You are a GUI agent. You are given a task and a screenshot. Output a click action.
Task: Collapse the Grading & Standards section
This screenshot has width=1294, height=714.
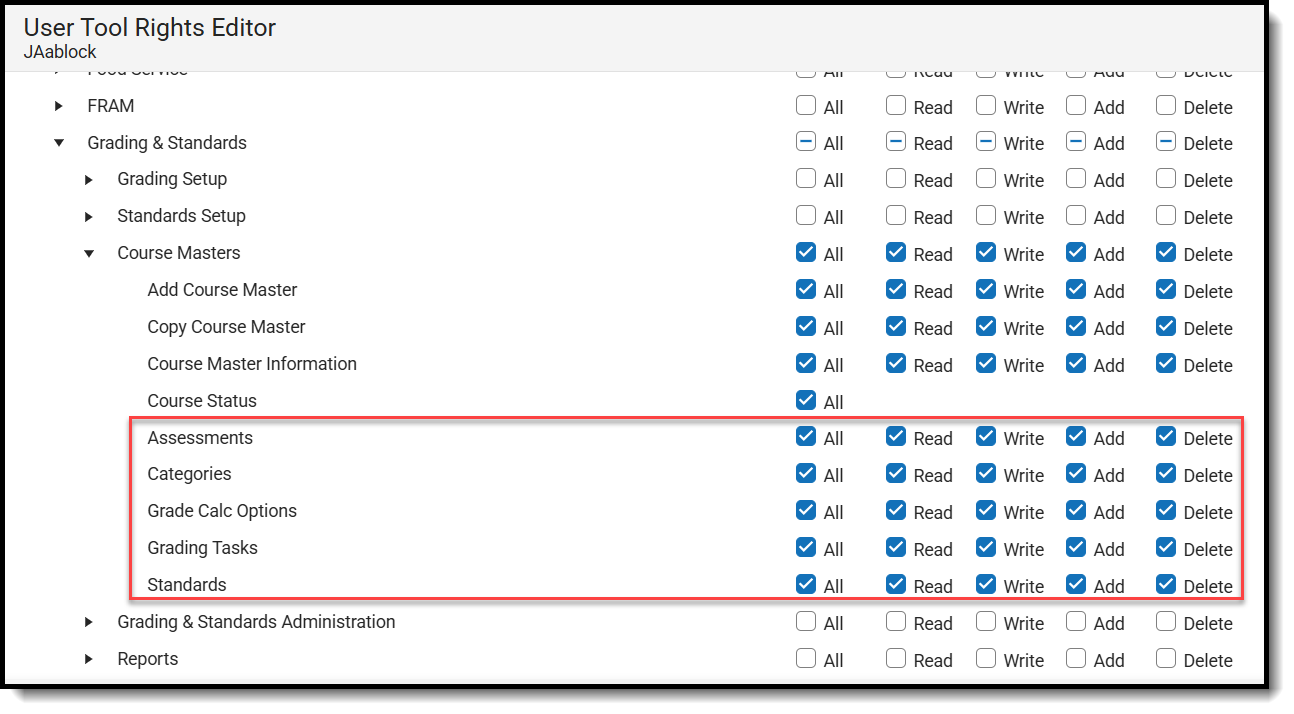tap(57, 142)
